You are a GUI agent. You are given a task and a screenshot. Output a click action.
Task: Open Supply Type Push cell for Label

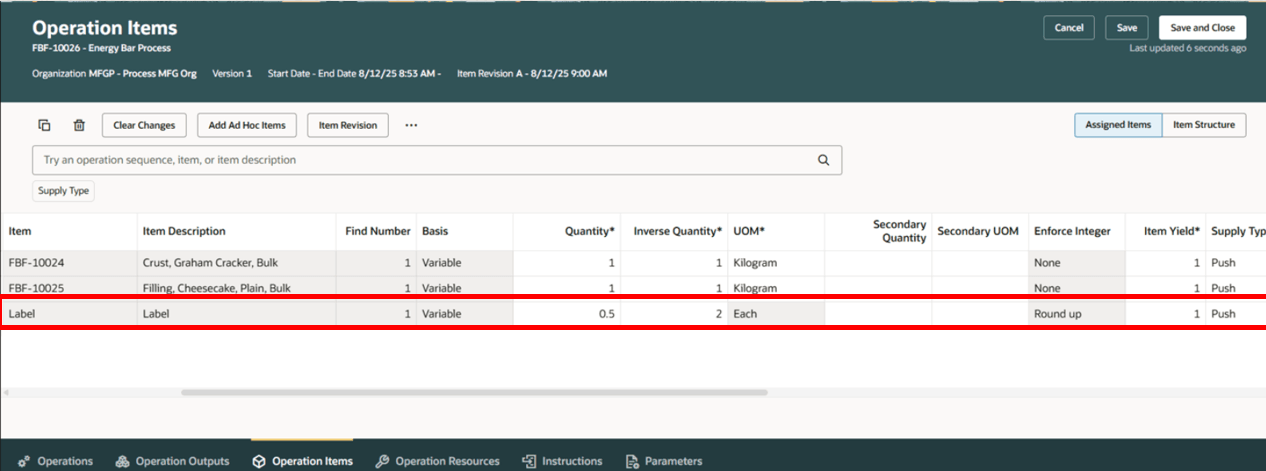click(x=1235, y=314)
